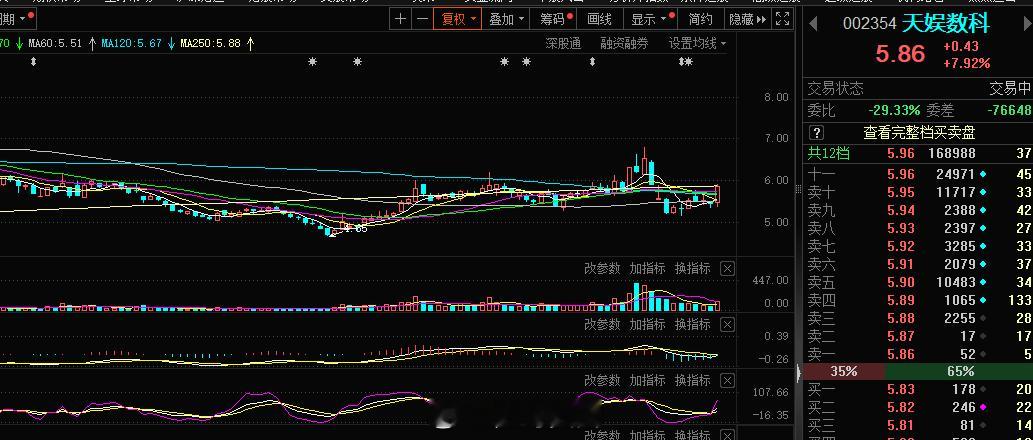
Task: Click 交易中 trading status
Action: pyautogui.click(x=1010, y=88)
